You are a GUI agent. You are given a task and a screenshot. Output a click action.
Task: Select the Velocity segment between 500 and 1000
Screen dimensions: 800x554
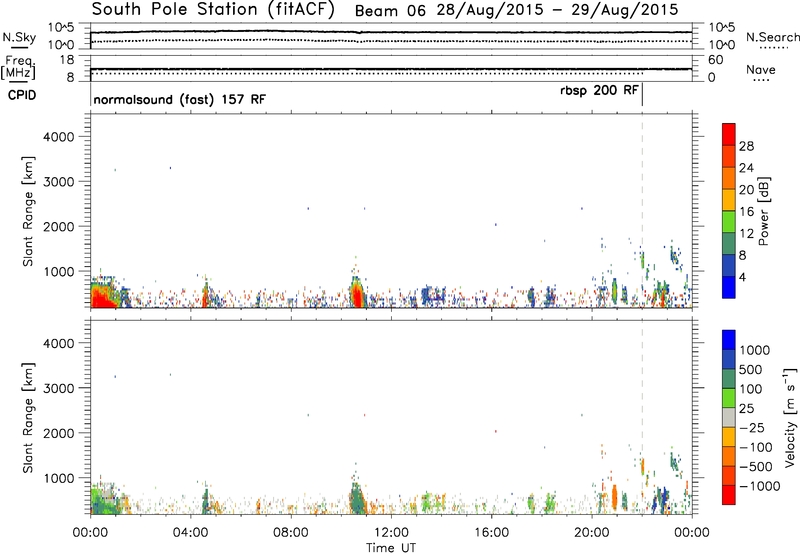click(x=729, y=359)
